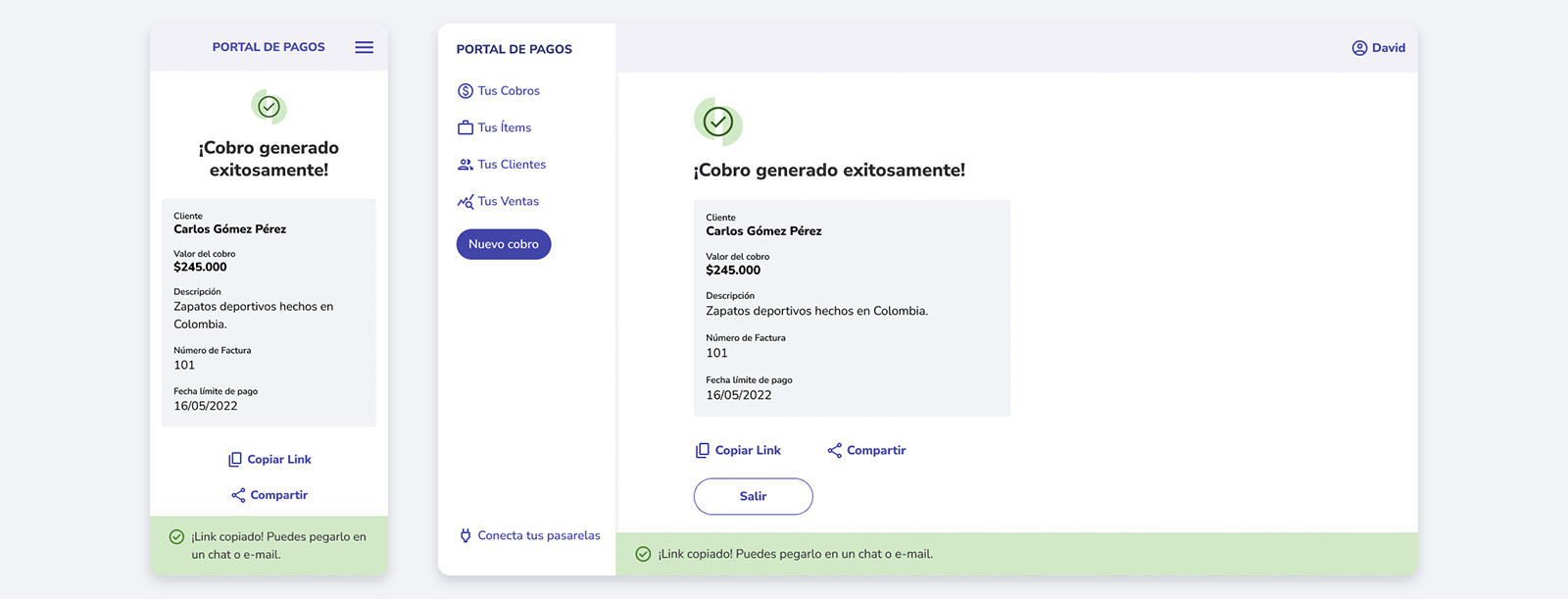
Task: Click the share icon in mobile view
Action: point(238,495)
